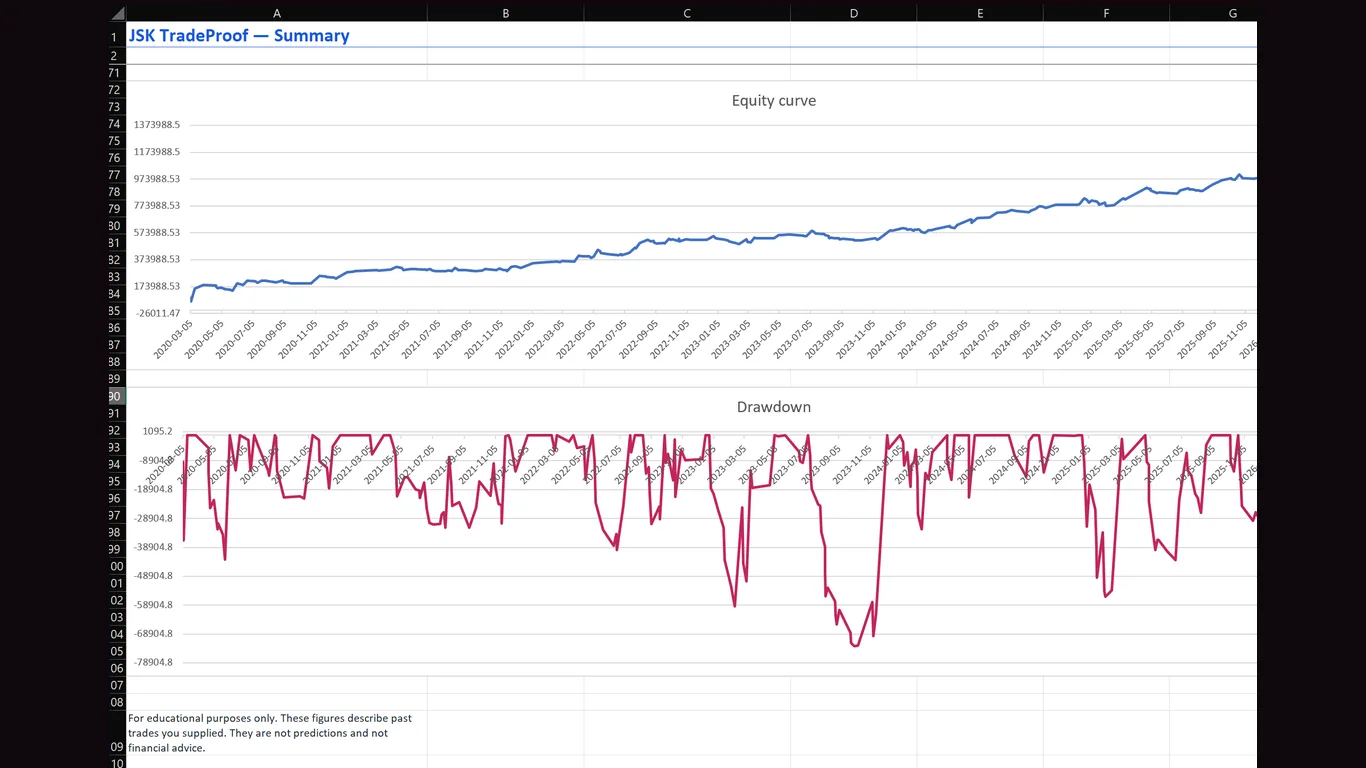Click drawdown axis value -58904.8
The image size is (1366, 768).
(154, 605)
